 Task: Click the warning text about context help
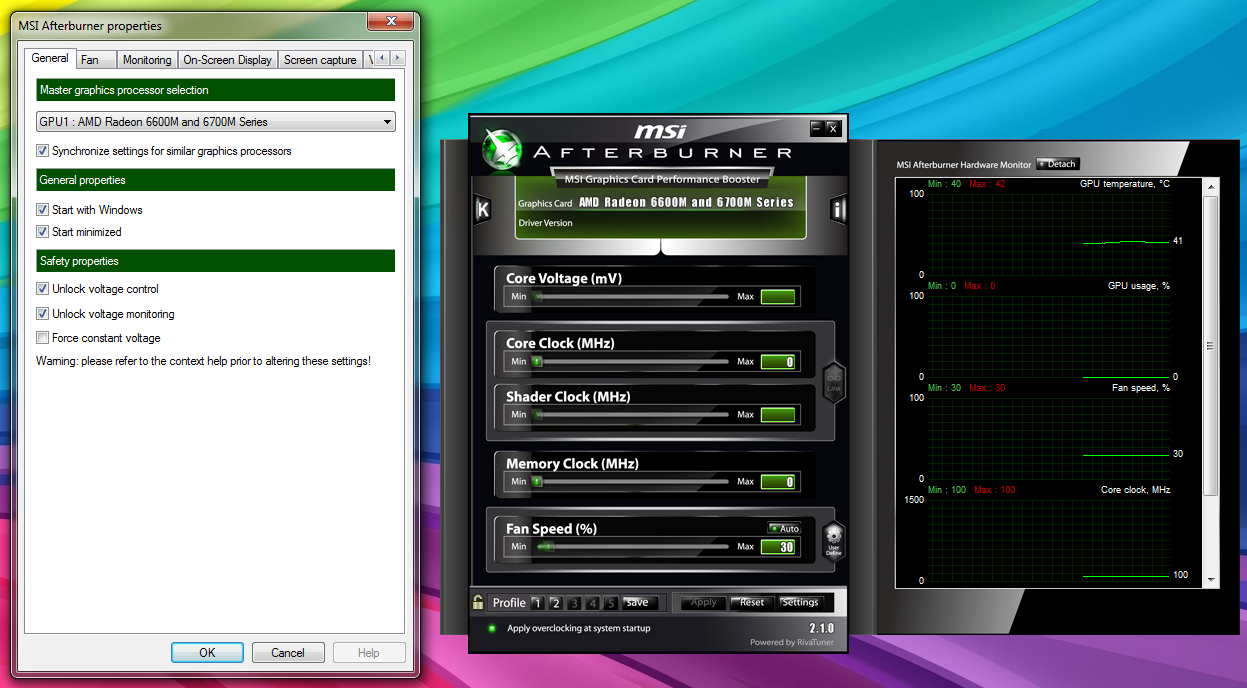(203, 361)
